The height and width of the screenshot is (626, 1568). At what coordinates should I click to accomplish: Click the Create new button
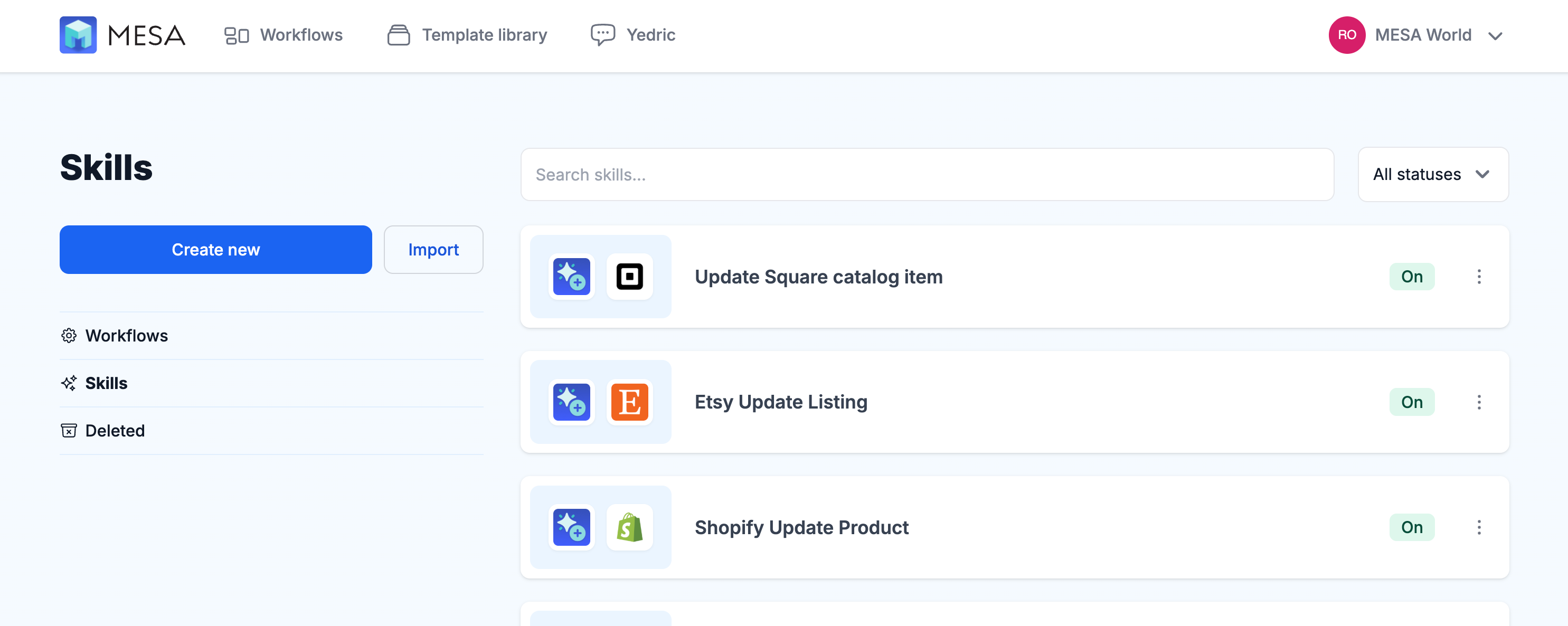[x=215, y=250]
